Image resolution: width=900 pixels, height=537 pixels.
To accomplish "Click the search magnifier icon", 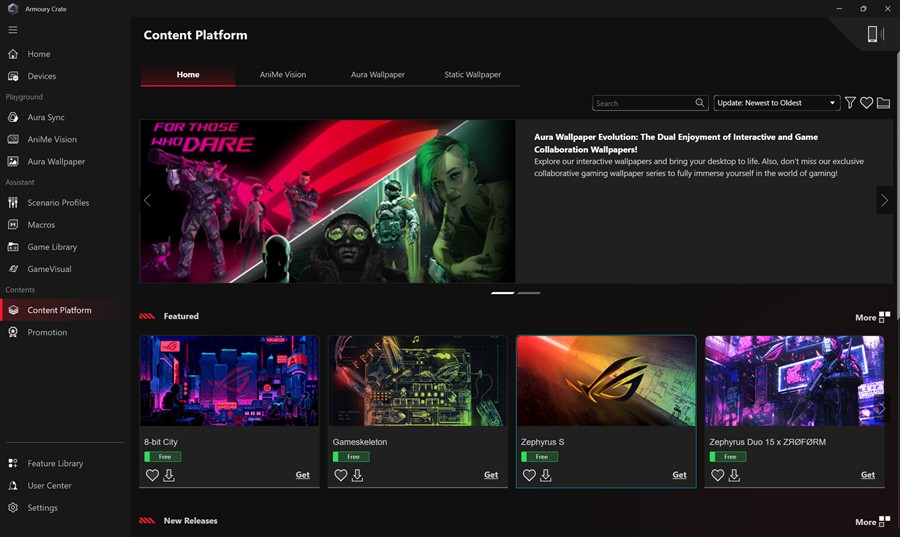I will [700, 103].
